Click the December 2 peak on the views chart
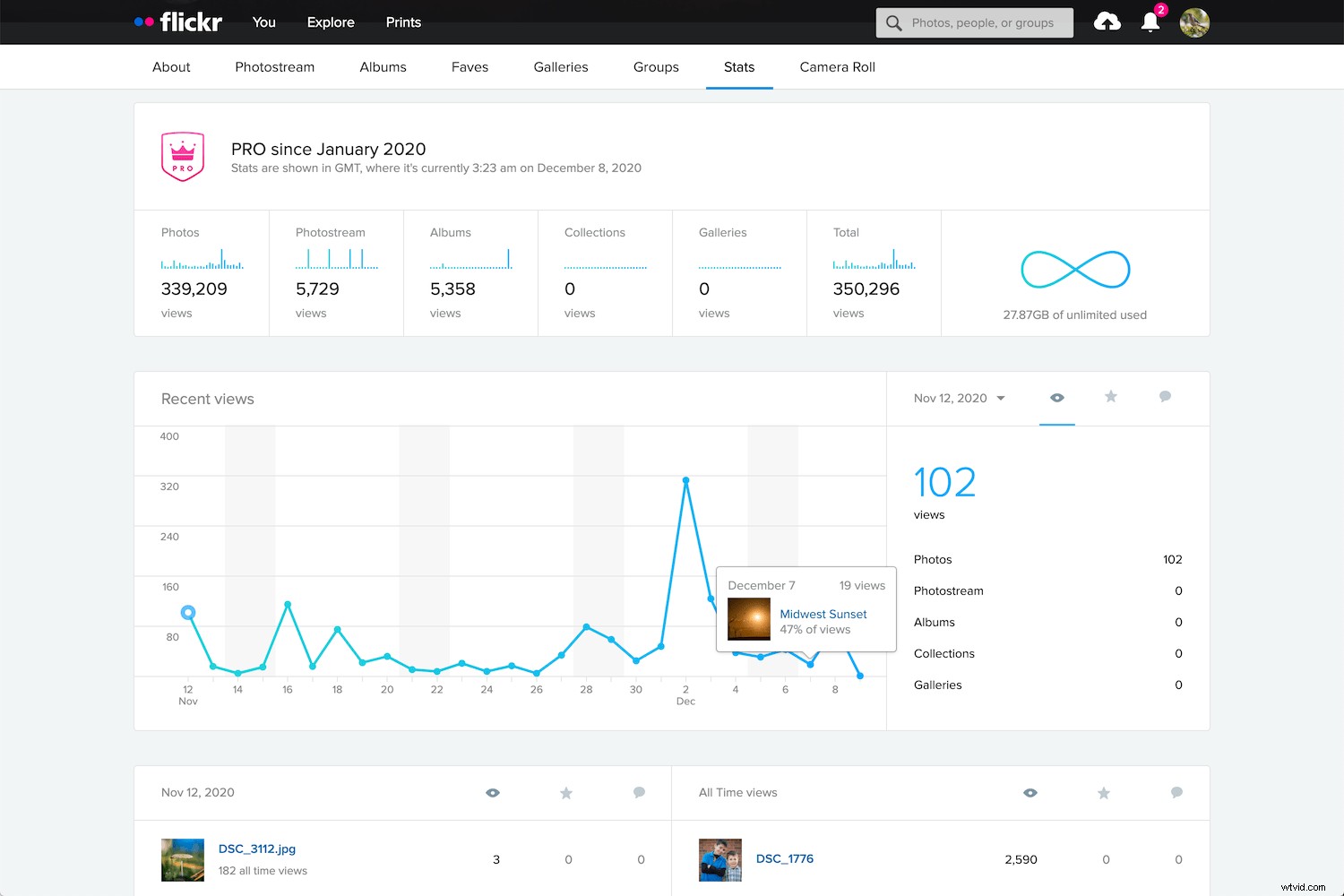 pos(685,480)
